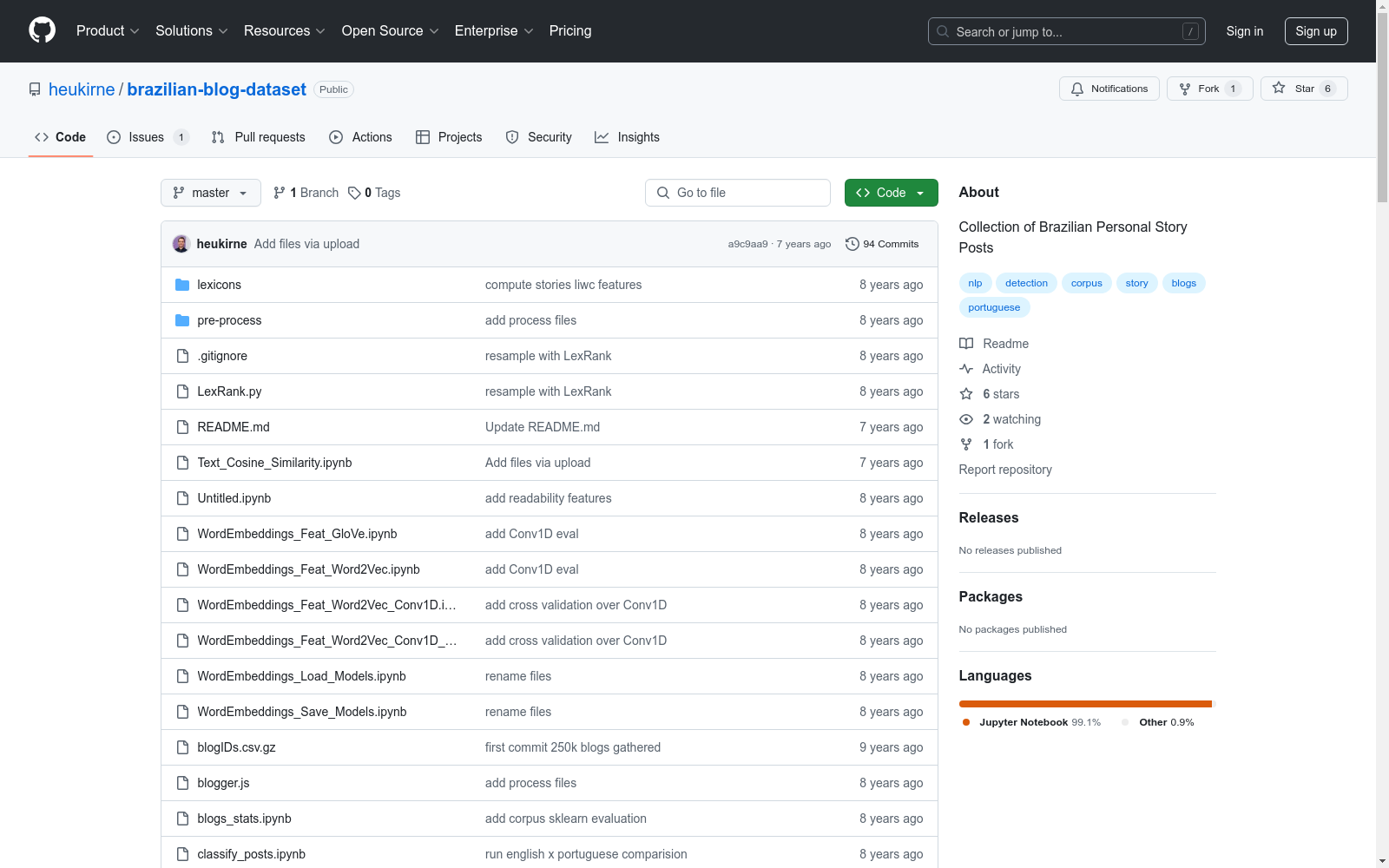Open the green Code dropdown button
Image resolution: width=1389 pixels, height=868 pixels.
891,193
